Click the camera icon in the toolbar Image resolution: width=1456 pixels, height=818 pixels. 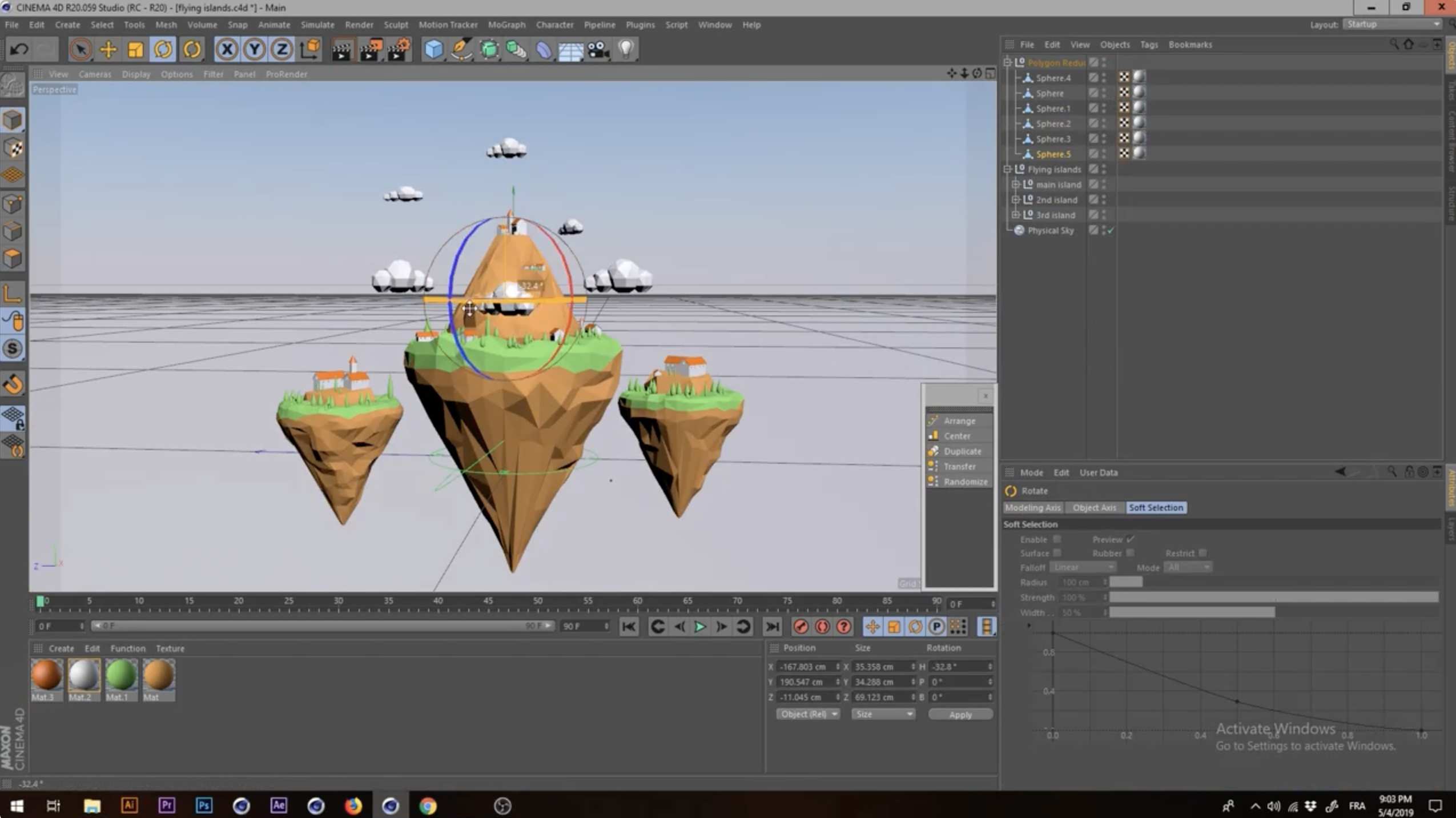[598, 50]
